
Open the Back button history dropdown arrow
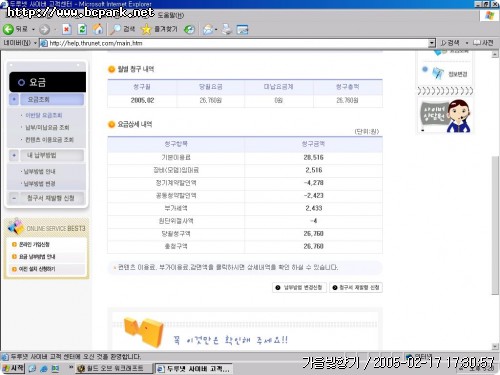33,30
